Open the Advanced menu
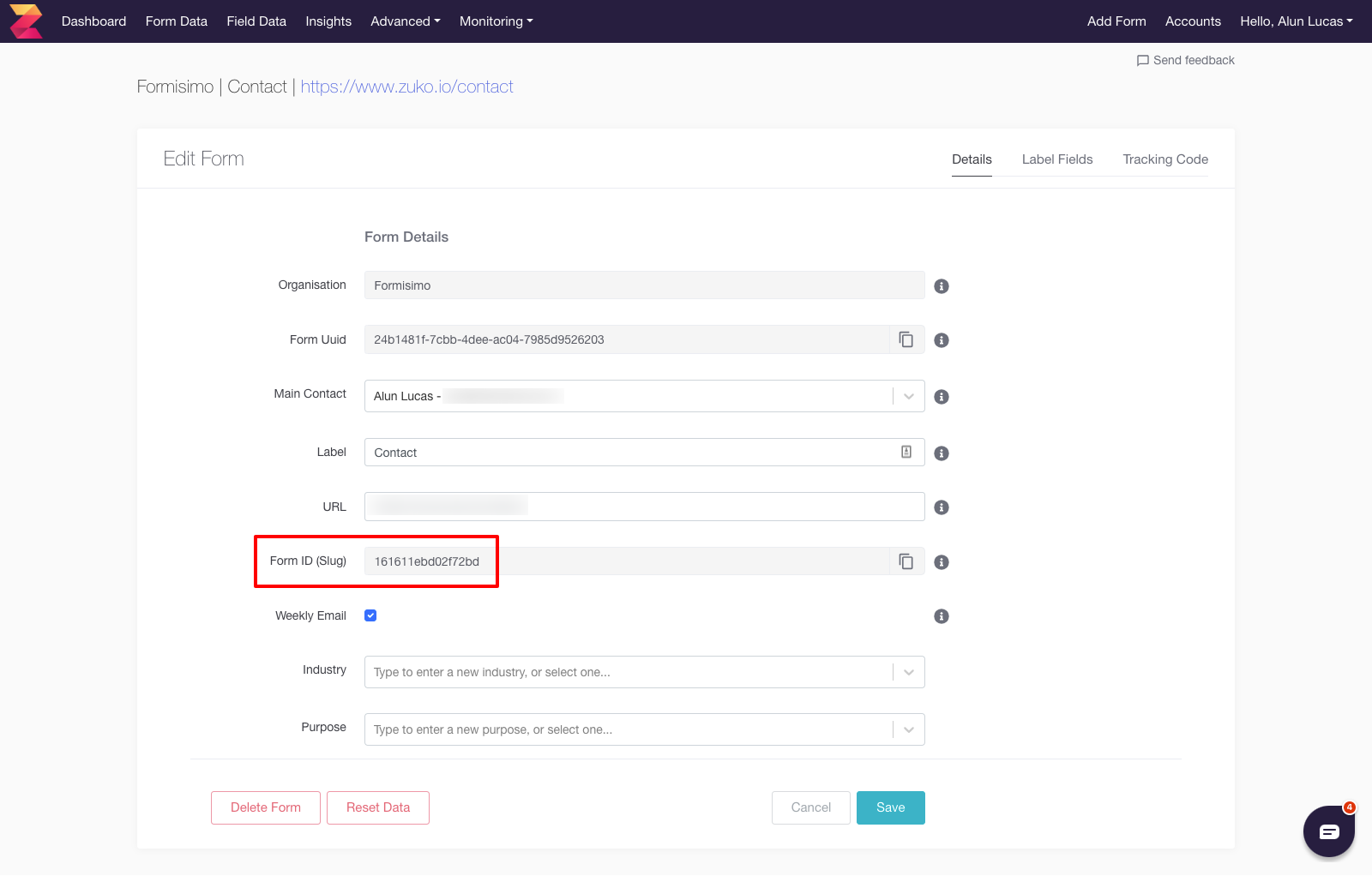The height and width of the screenshot is (876, 1372). coord(406,21)
